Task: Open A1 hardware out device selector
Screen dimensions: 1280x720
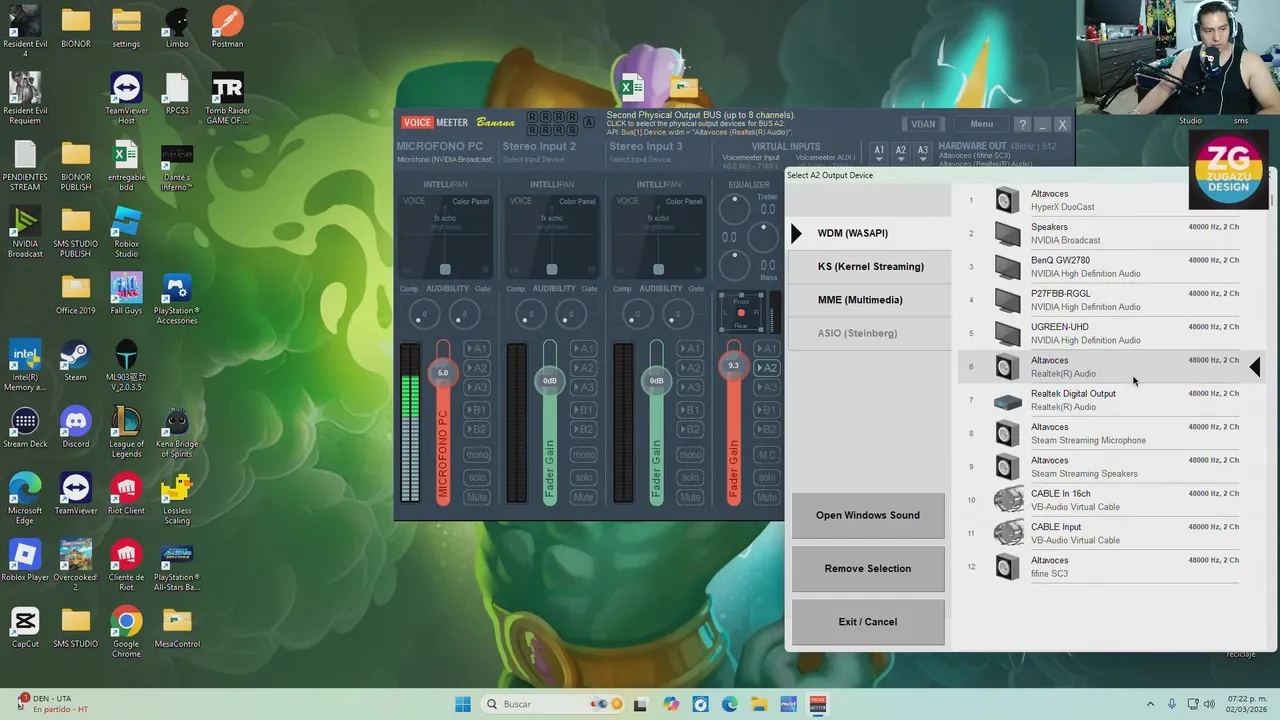Action: pos(879,151)
